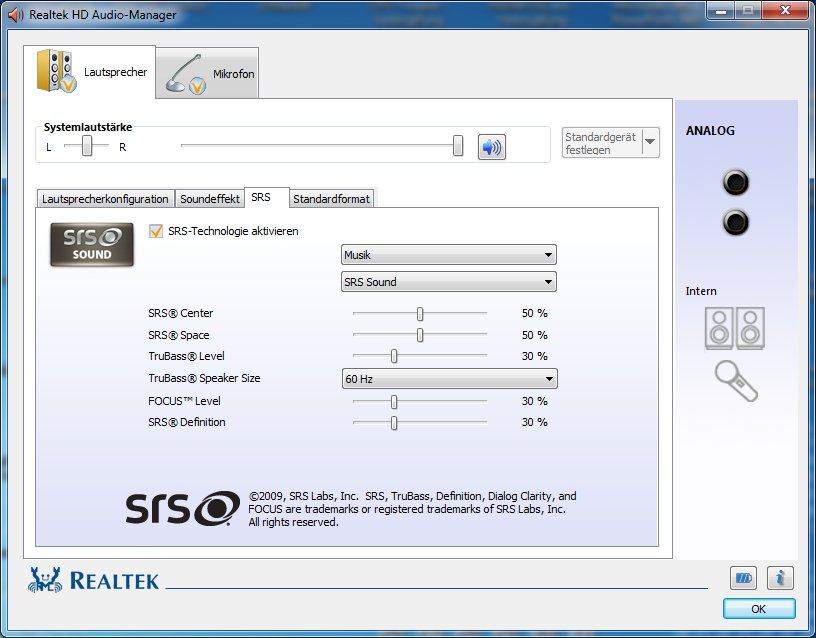Click Standardgerät festlegen button

[x=610, y=143]
